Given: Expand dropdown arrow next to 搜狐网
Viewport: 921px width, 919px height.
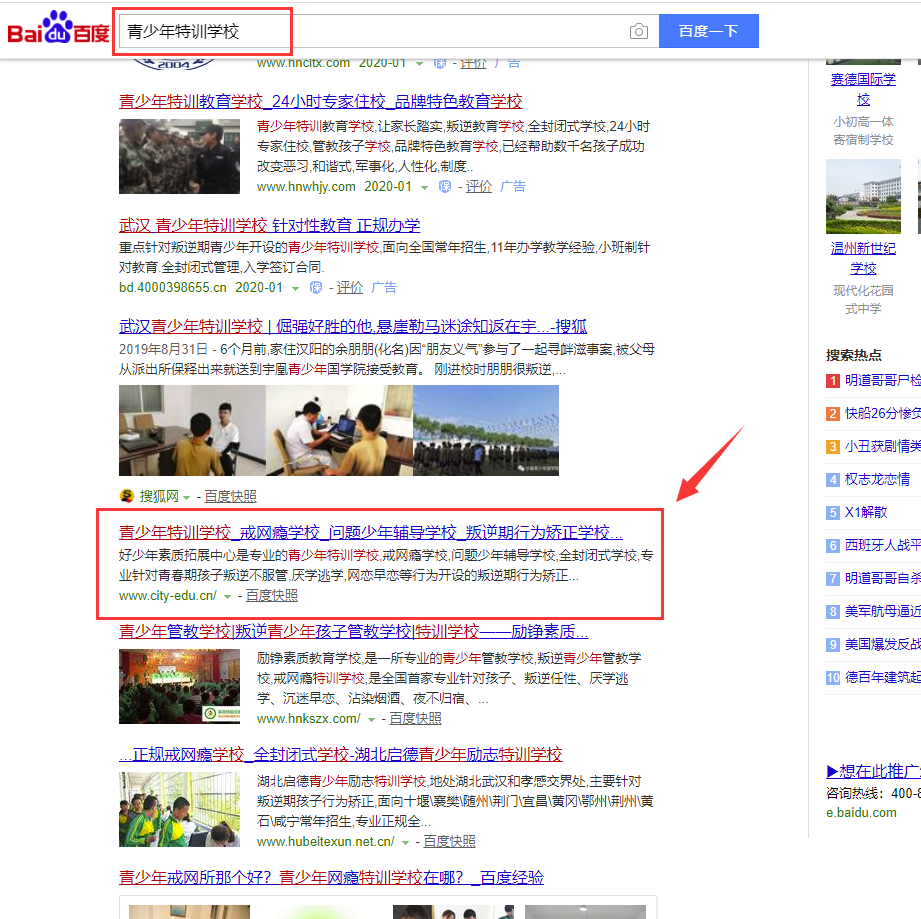Looking at the screenshot, I should [x=186, y=498].
